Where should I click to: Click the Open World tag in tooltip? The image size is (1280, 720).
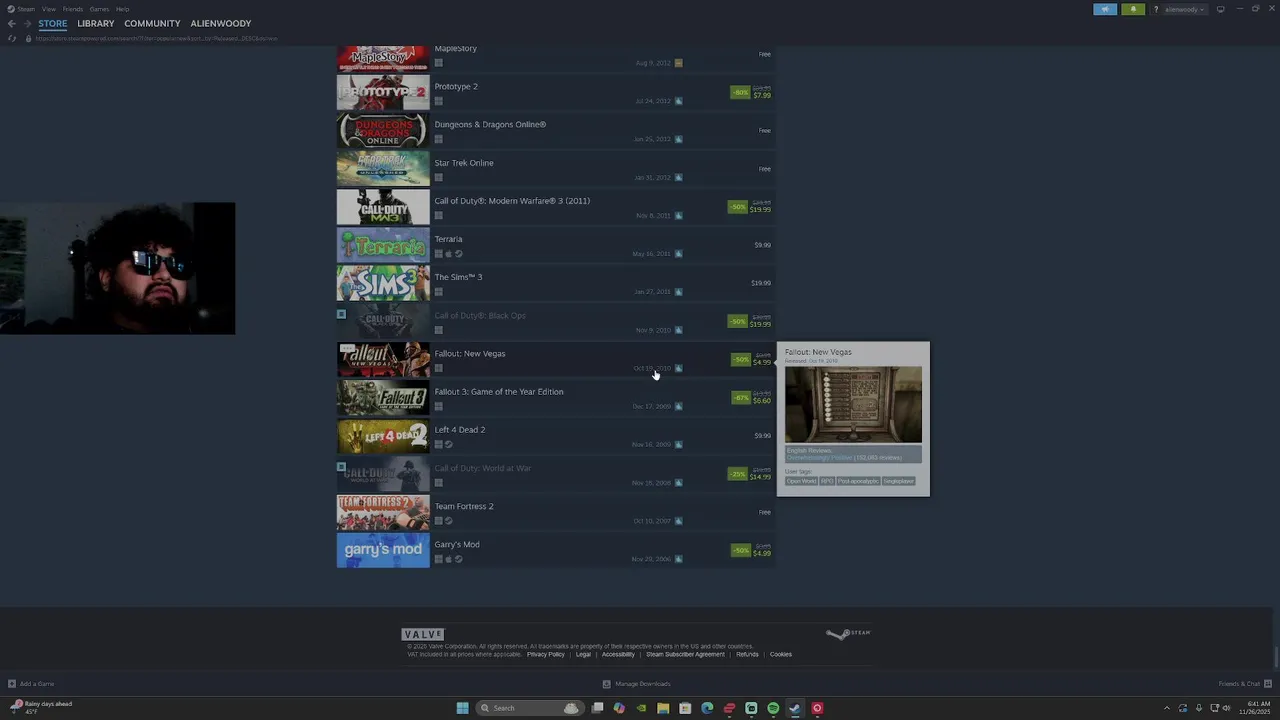click(x=801, y=481)
